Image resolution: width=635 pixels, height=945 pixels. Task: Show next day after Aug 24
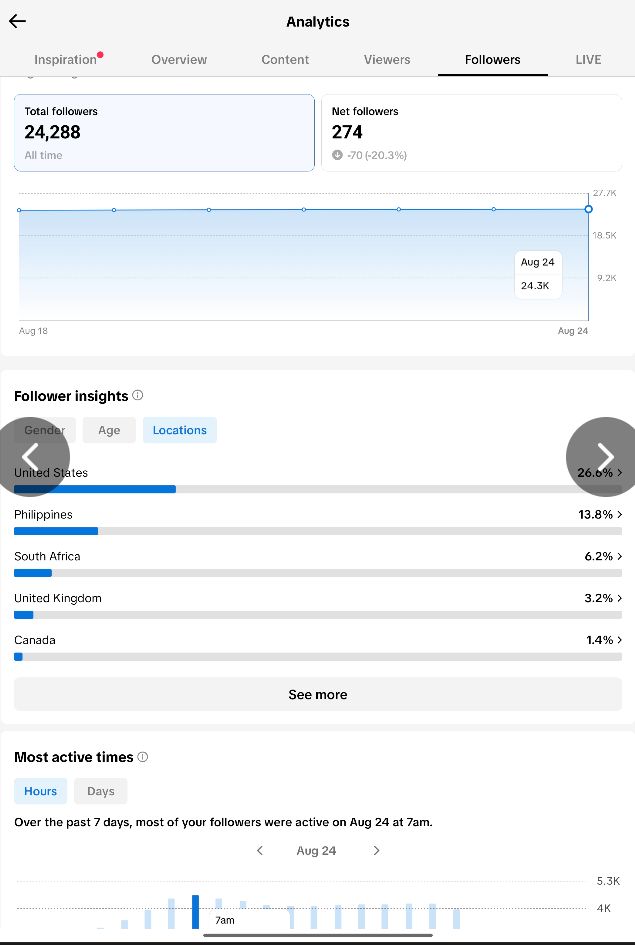pyautogui.click(x=377, y=850)
